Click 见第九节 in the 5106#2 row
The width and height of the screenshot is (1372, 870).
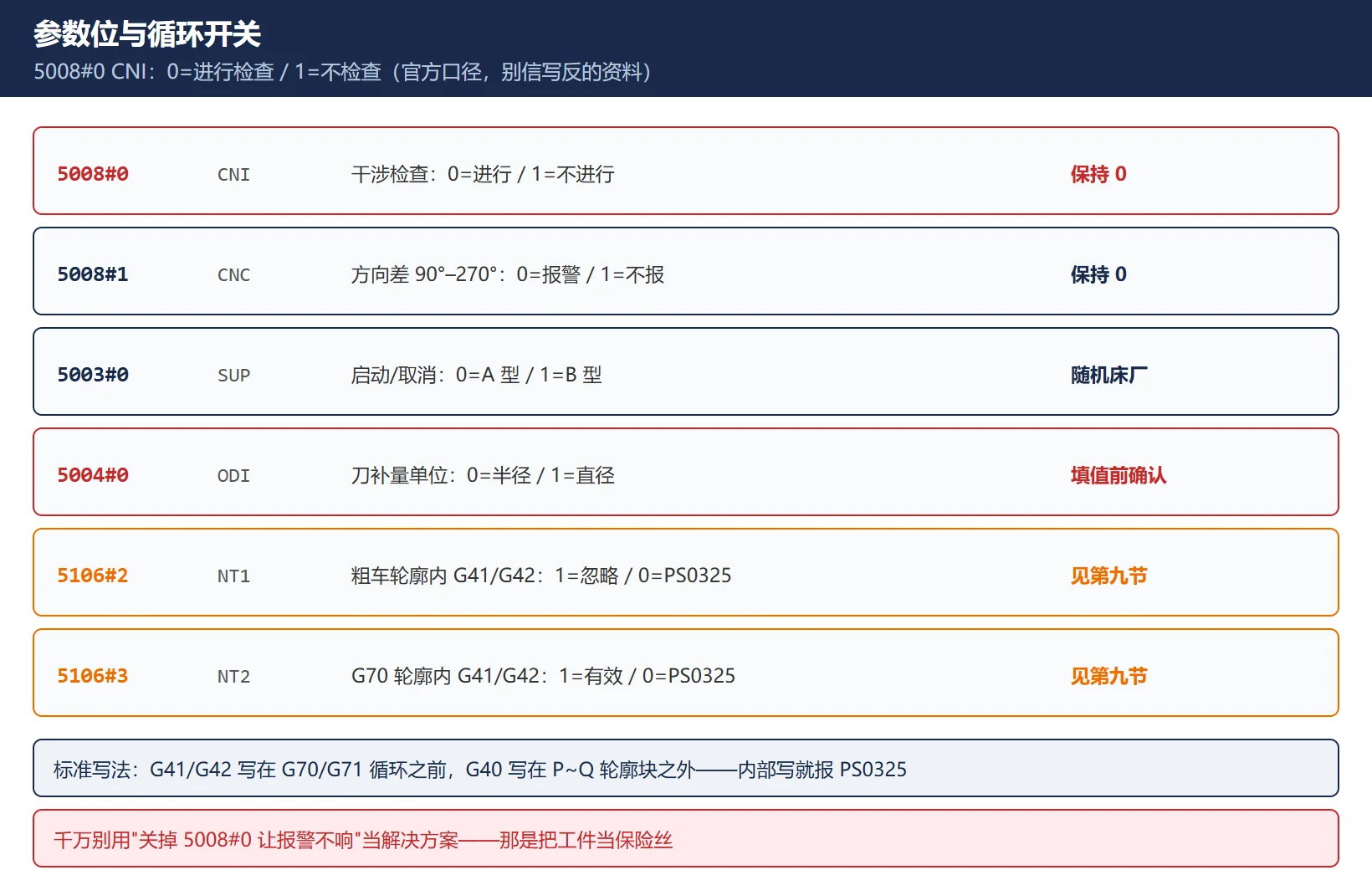1109,576
